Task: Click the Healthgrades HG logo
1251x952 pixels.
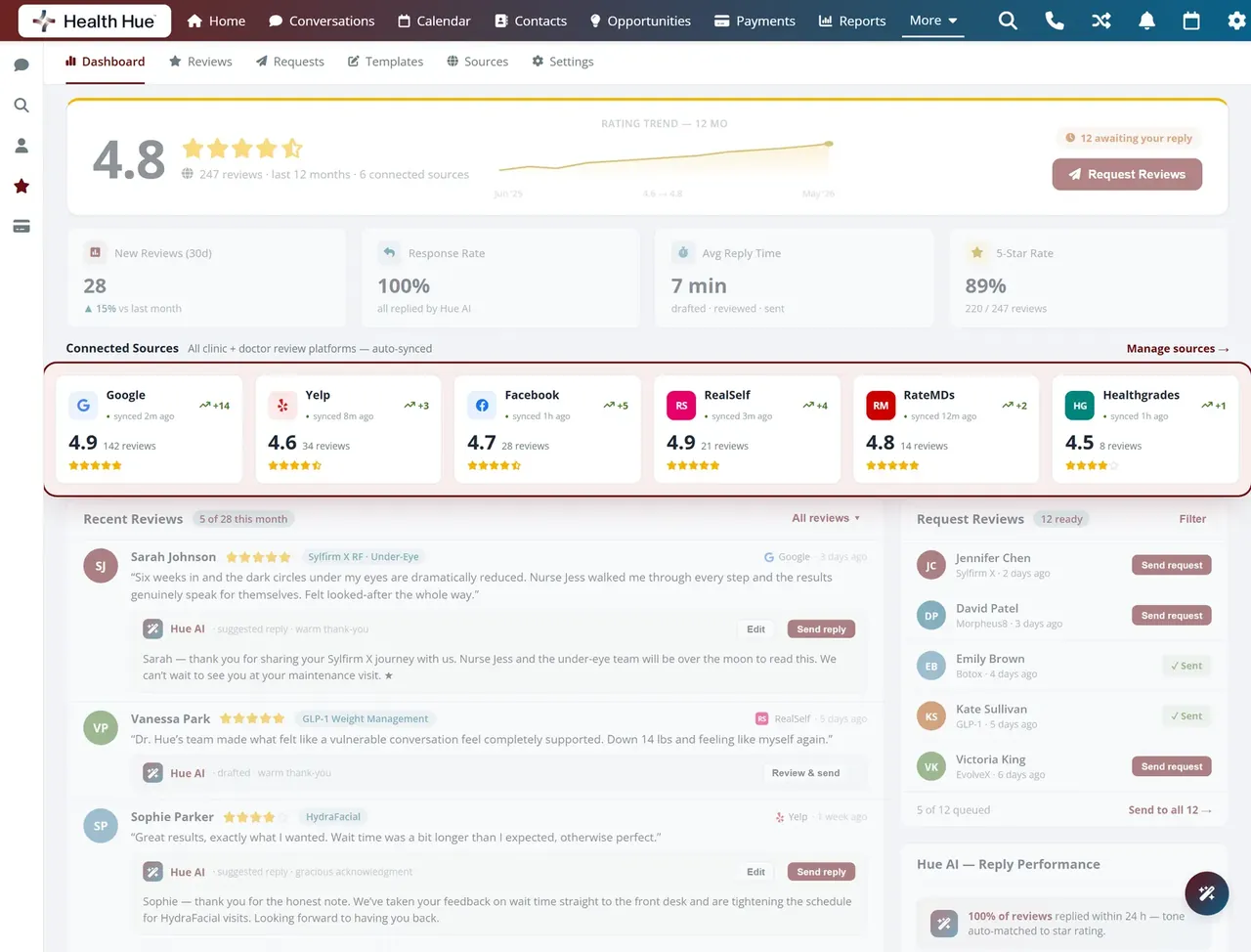Action: click(1080, 405)
